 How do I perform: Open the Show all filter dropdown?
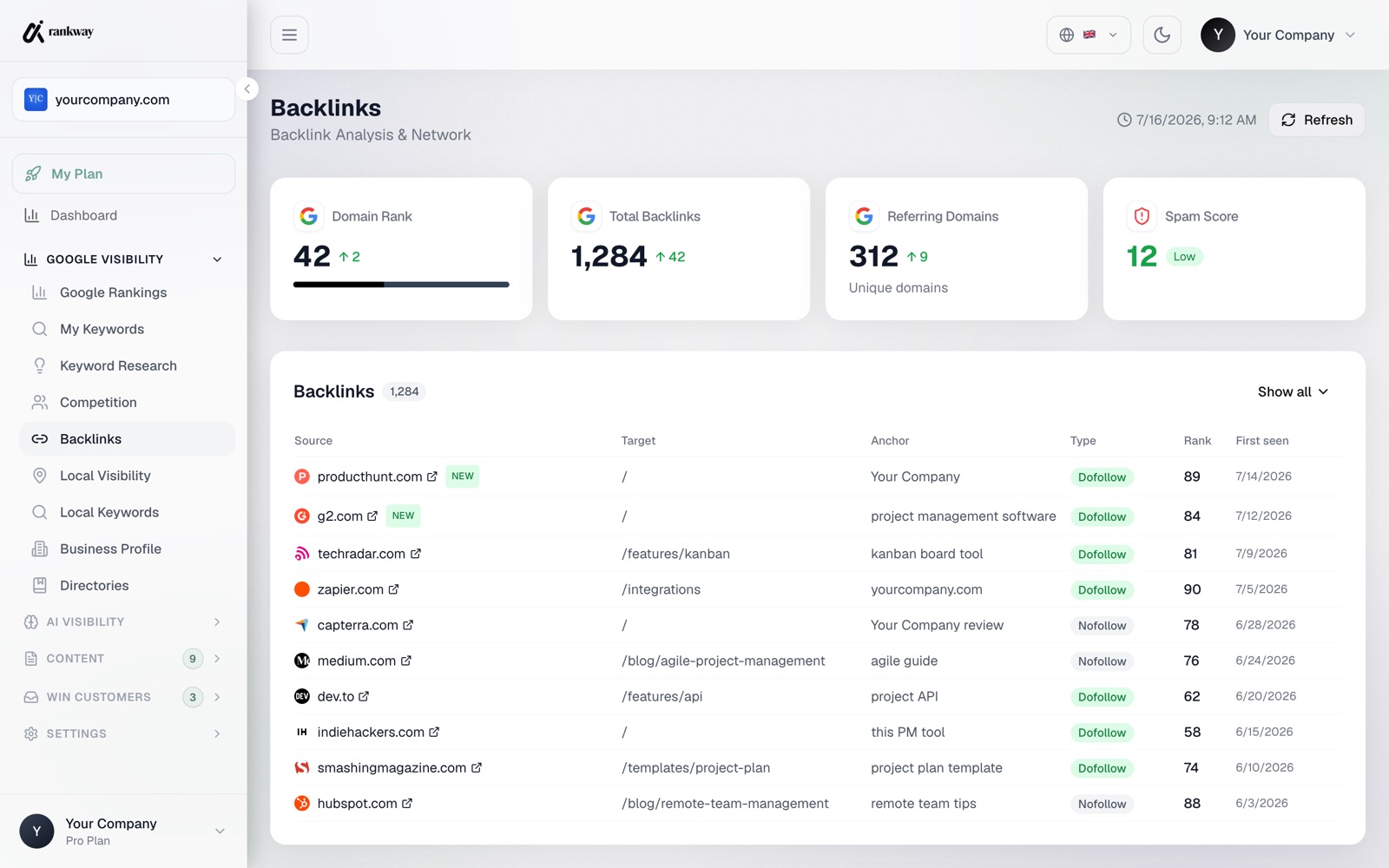tap(1293, 391)
